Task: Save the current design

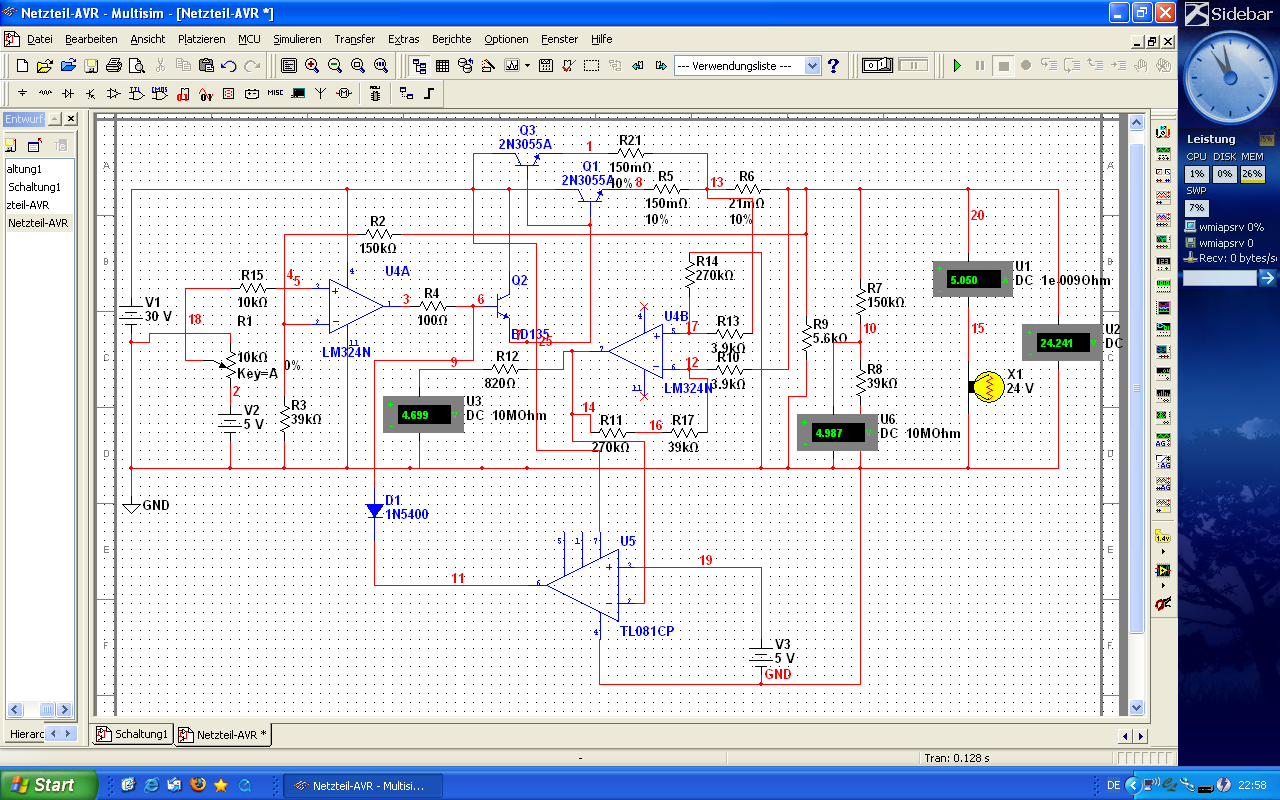Action: tap(90, 65)
